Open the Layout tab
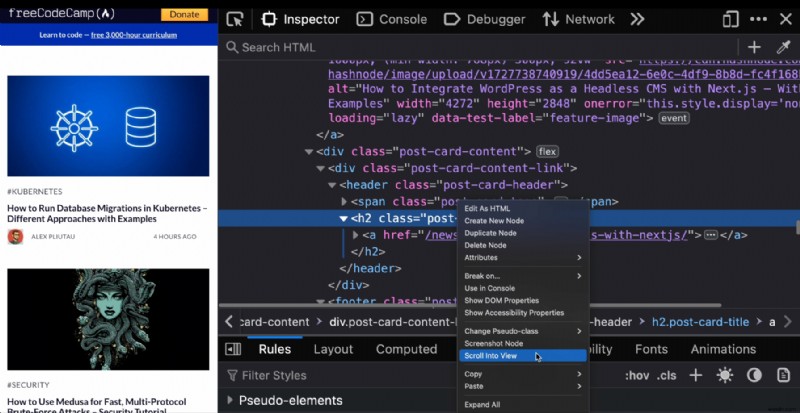Viewport: 800px width, 413px height. point(333,349)
